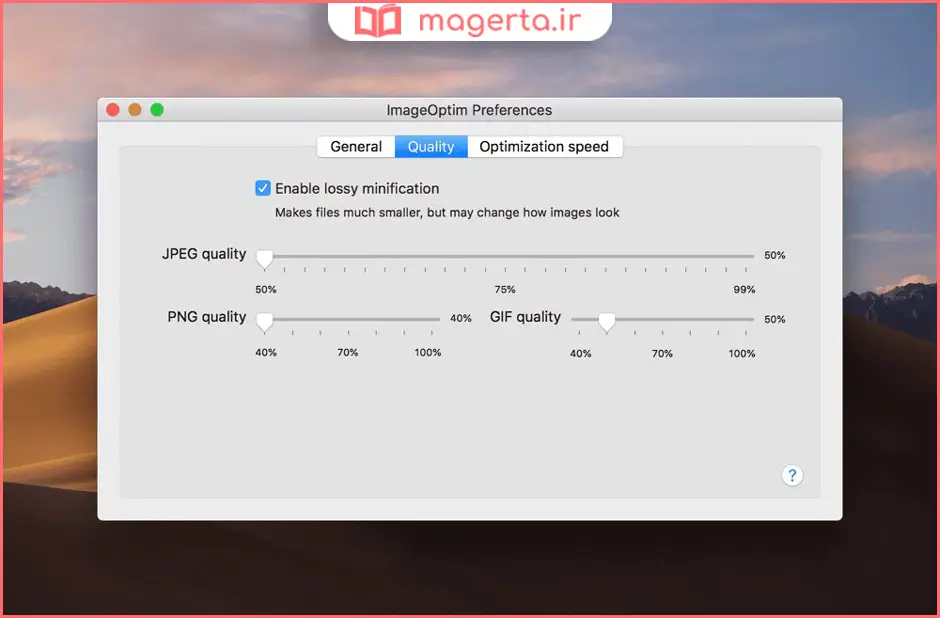
Task: Click the 100% mark under PNG slider
Action: point(427,352)
